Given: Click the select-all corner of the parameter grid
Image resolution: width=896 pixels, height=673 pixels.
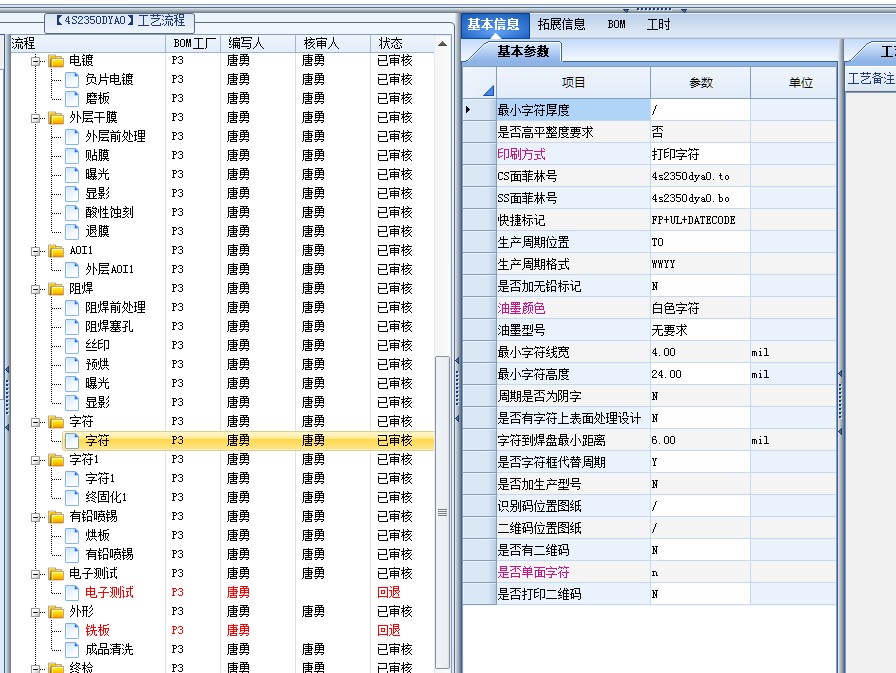Looking at the screenshot, I should 479,83.
